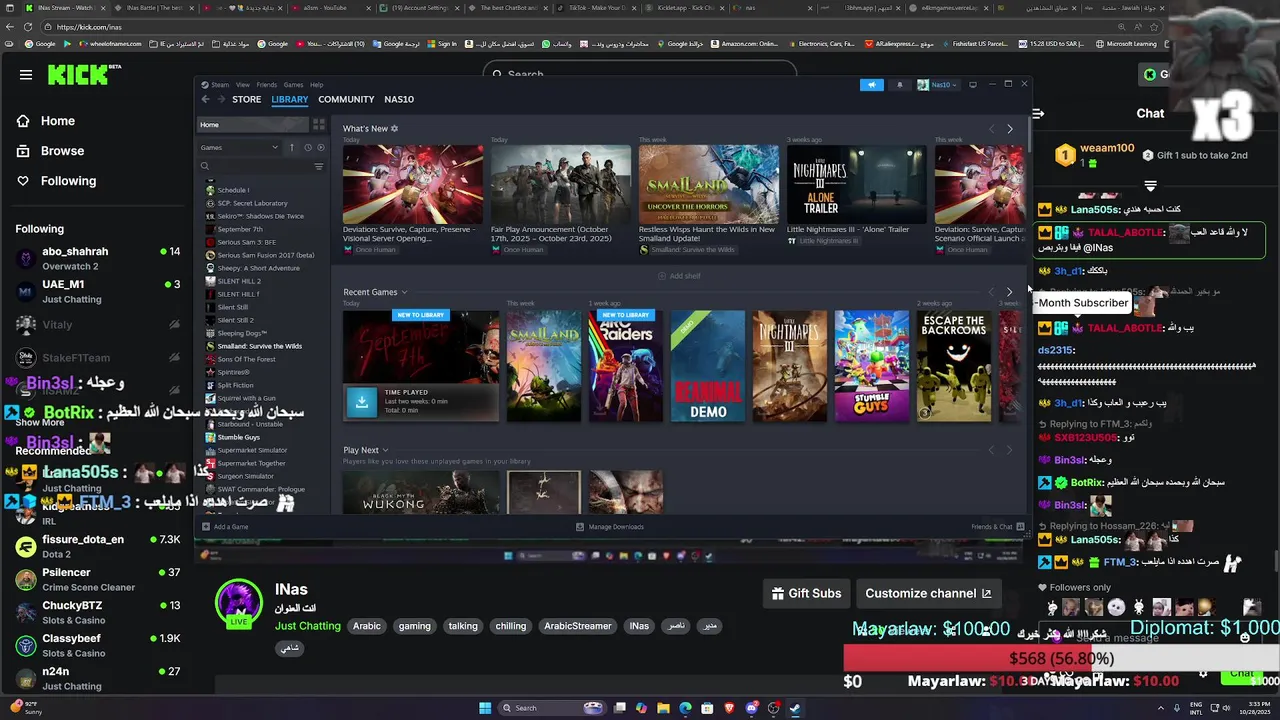Open Arc Raiders cover in Recent Games

click(x=626, y=366)
